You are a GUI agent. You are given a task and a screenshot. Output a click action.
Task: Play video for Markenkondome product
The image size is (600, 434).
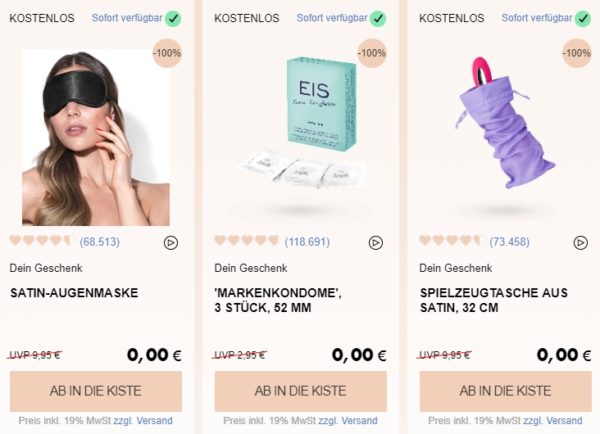click(376, 243)
